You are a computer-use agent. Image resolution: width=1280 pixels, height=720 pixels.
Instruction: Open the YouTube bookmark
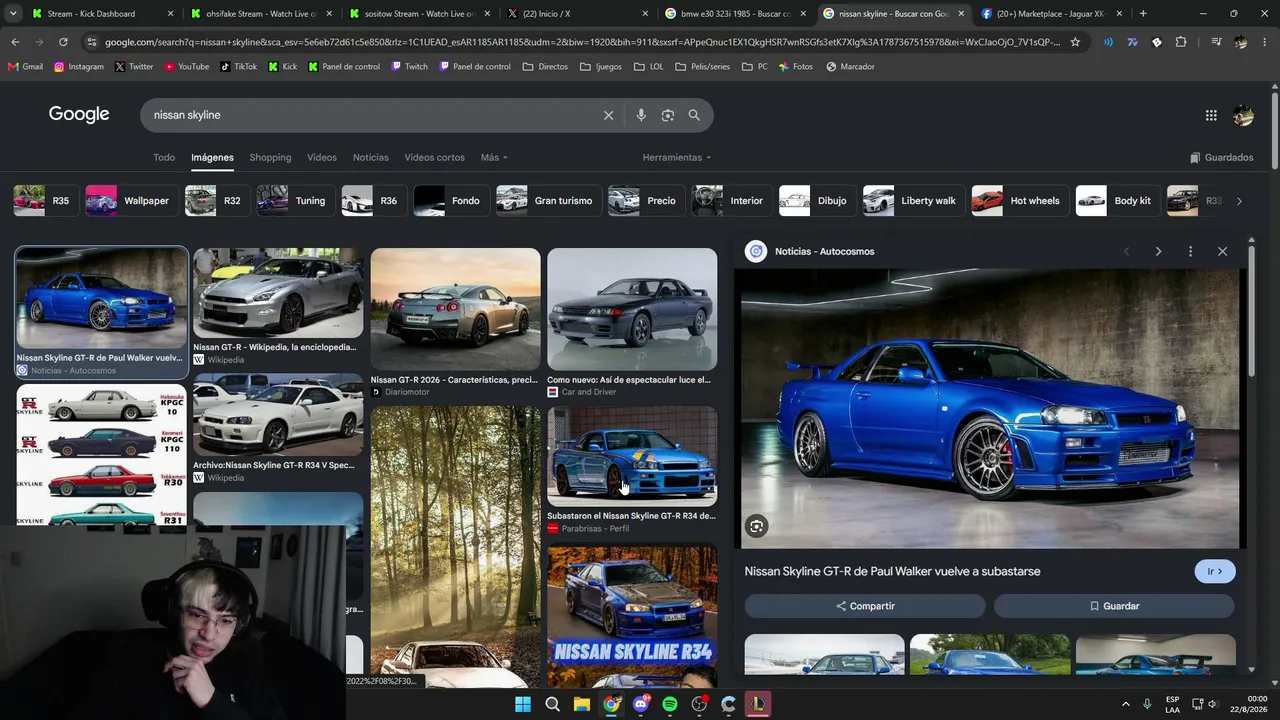[187, 67]
